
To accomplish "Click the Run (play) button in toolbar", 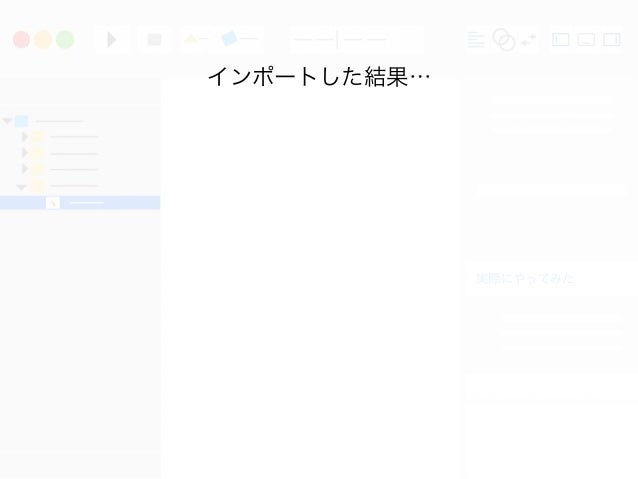I will (x=111, y=39).
